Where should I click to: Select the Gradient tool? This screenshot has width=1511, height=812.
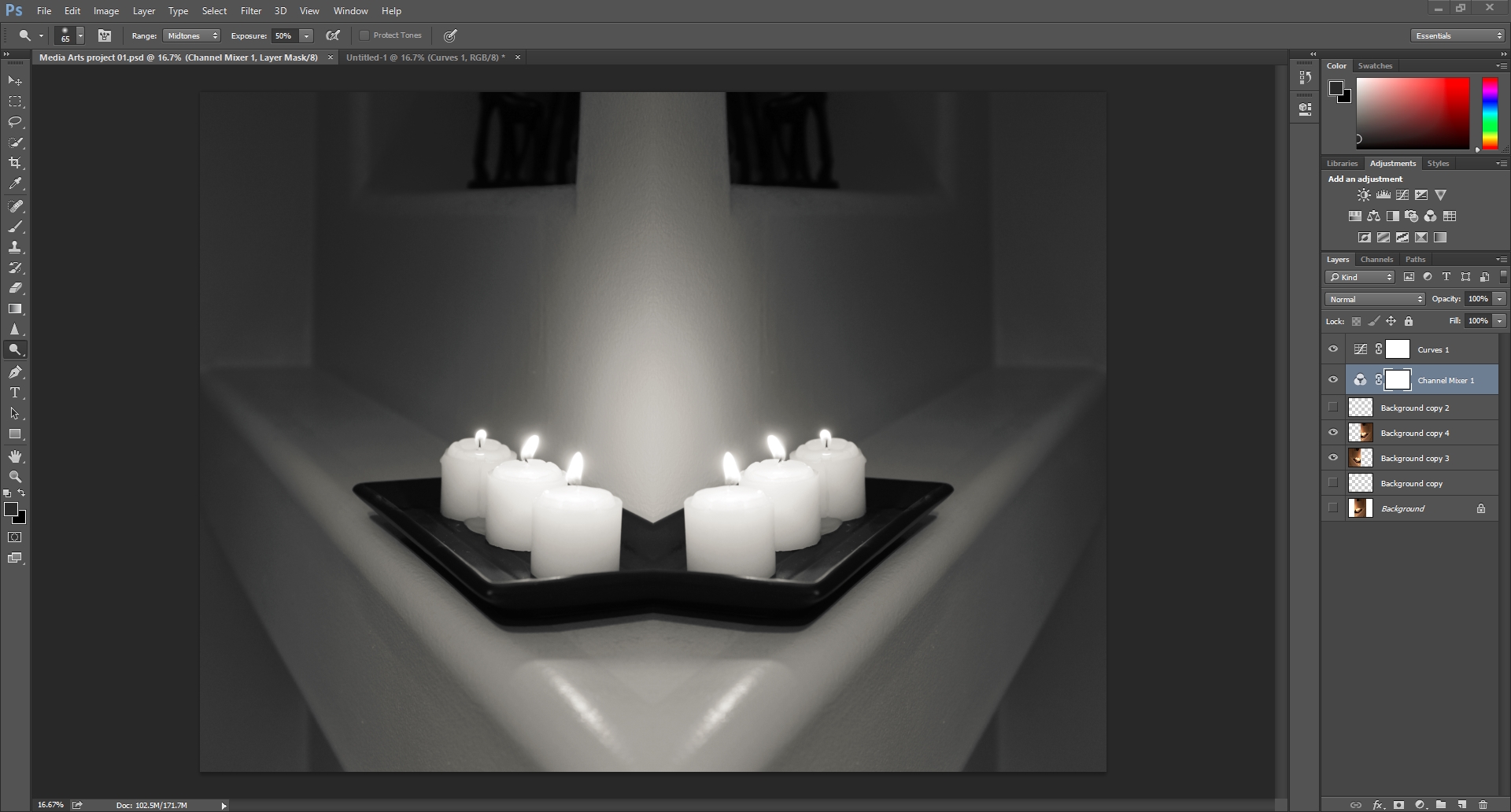(x=15, y=308)
